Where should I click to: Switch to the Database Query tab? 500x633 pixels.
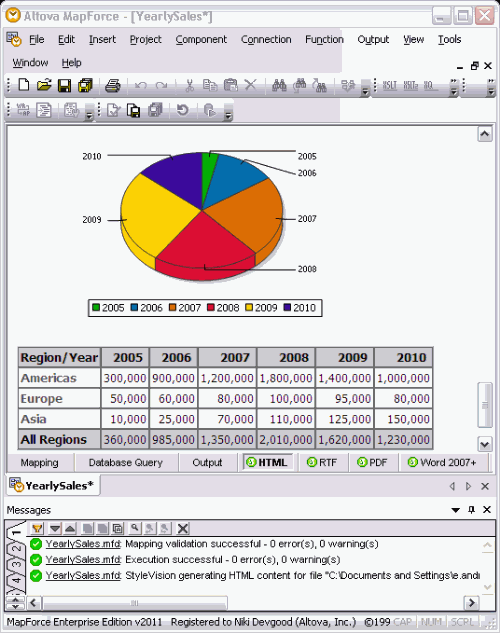pyautogui.click(x=126, y=463)
